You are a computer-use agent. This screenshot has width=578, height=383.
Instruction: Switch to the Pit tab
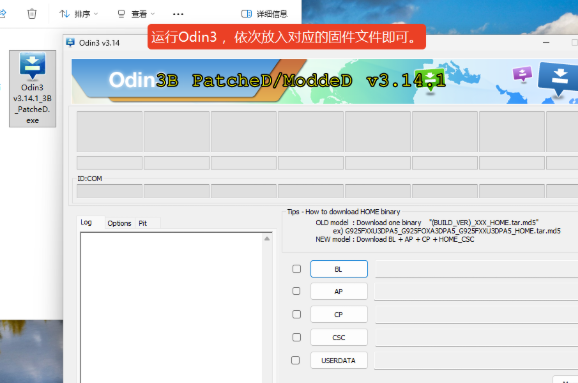coord(143,223)
